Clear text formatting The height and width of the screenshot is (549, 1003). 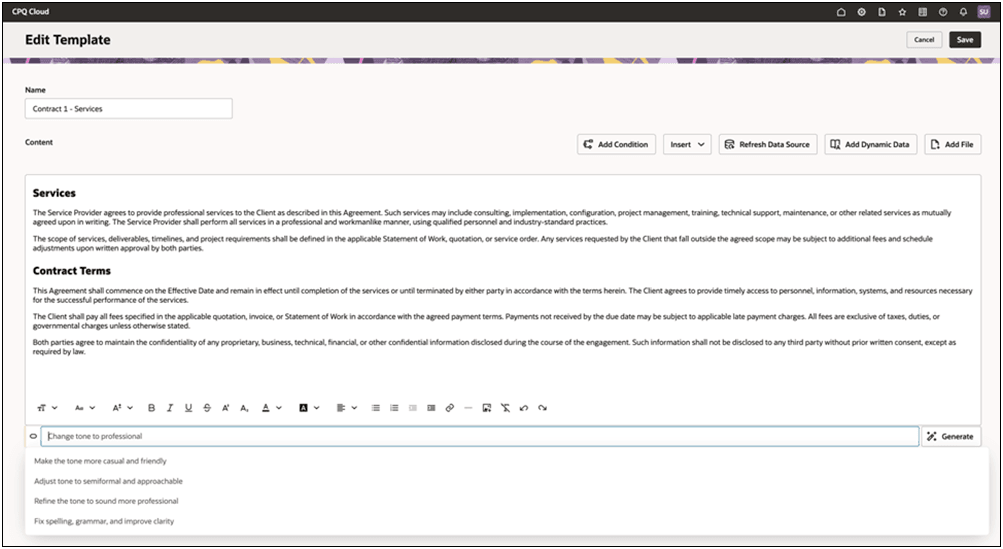point(505,408)
